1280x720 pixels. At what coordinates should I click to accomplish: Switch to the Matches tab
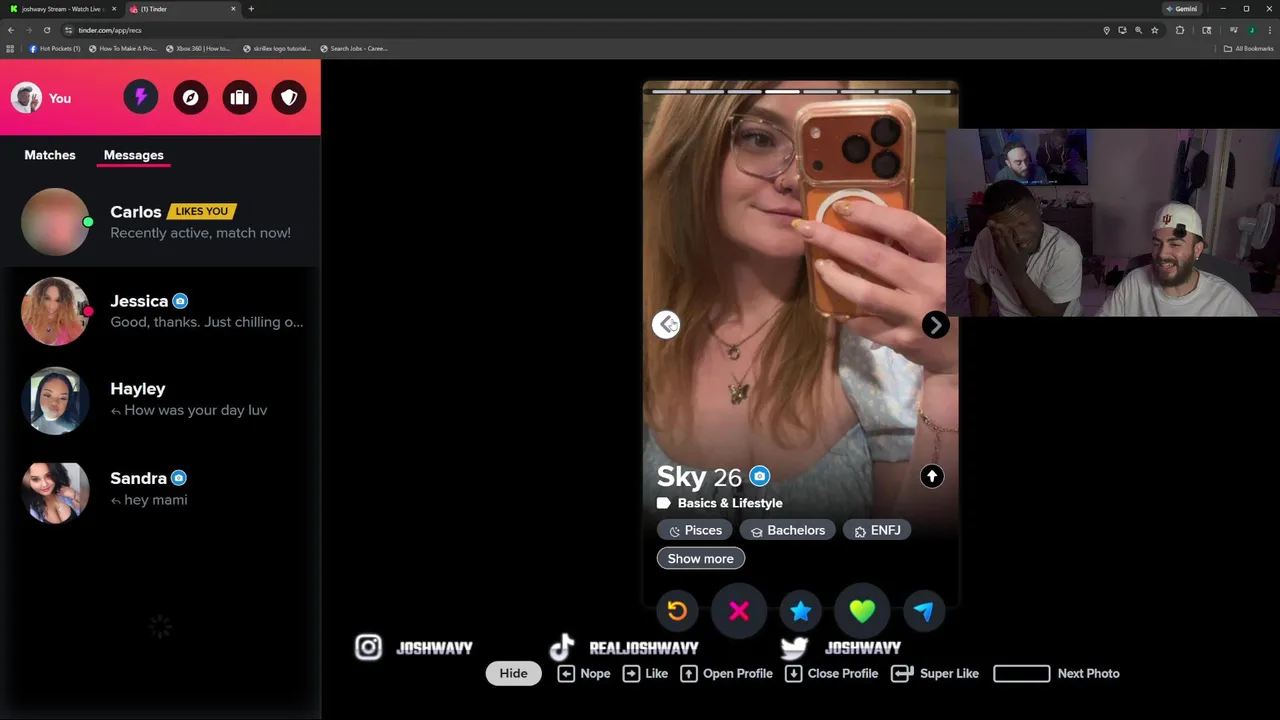coord(50,155)
